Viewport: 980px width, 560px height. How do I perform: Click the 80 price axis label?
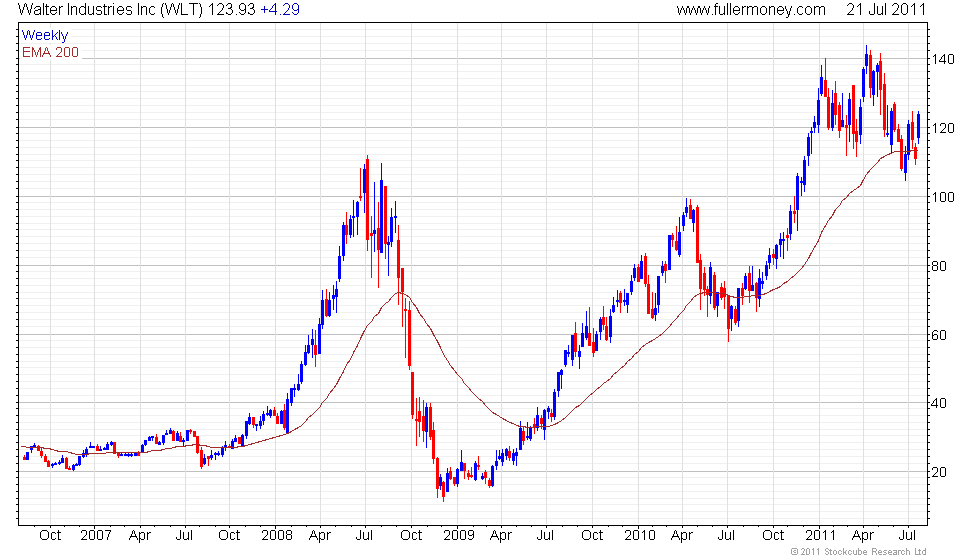point(939,266)
